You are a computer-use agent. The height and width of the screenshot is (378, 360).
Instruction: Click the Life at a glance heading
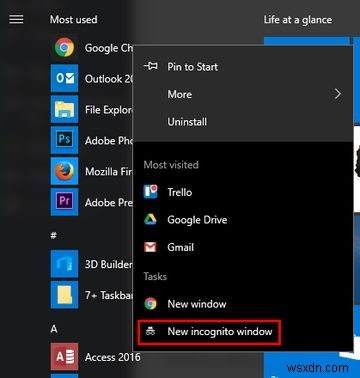[298, 20]
